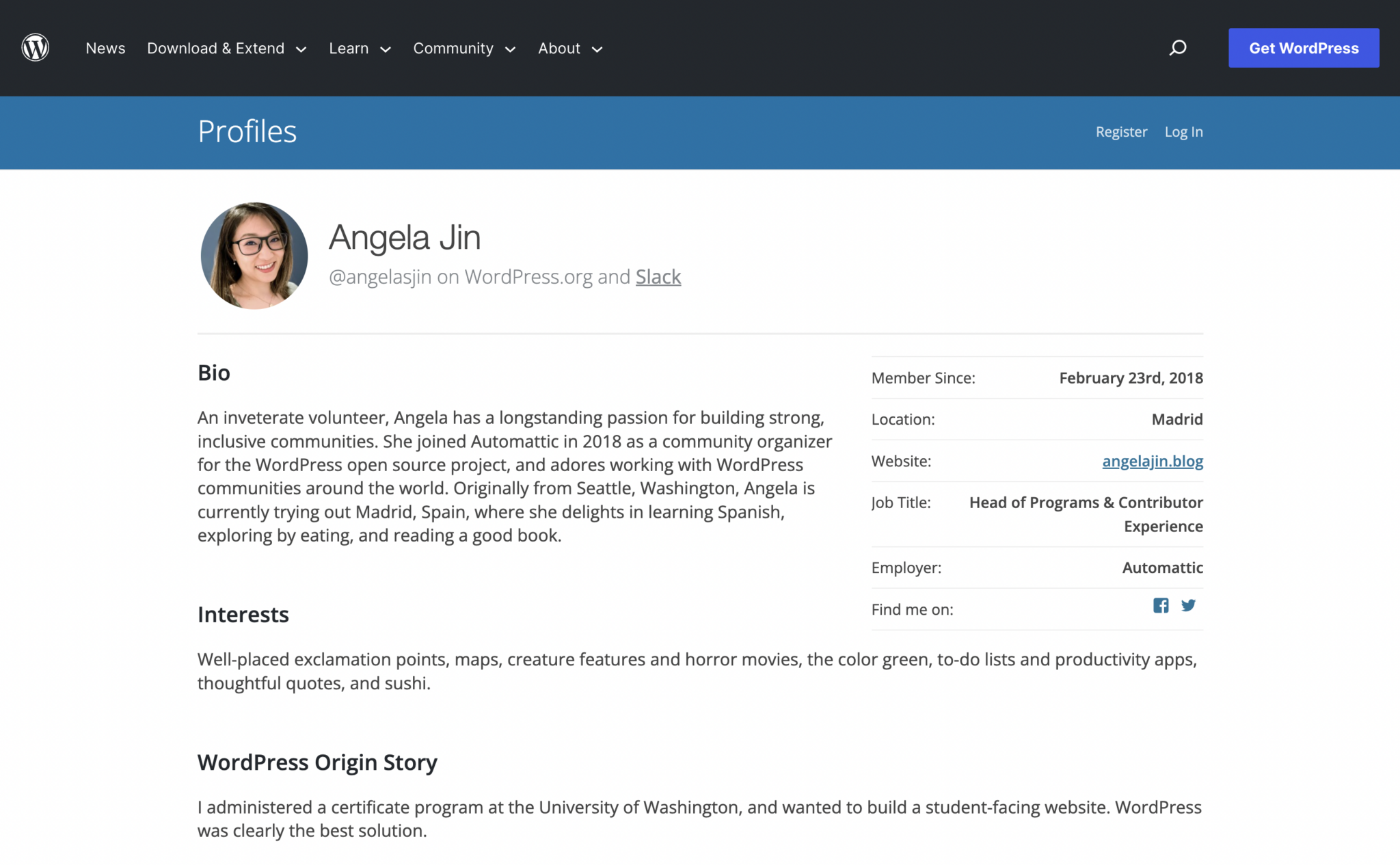
Task: Click Angela Jin's profile photo
Action: pos(254,256)
